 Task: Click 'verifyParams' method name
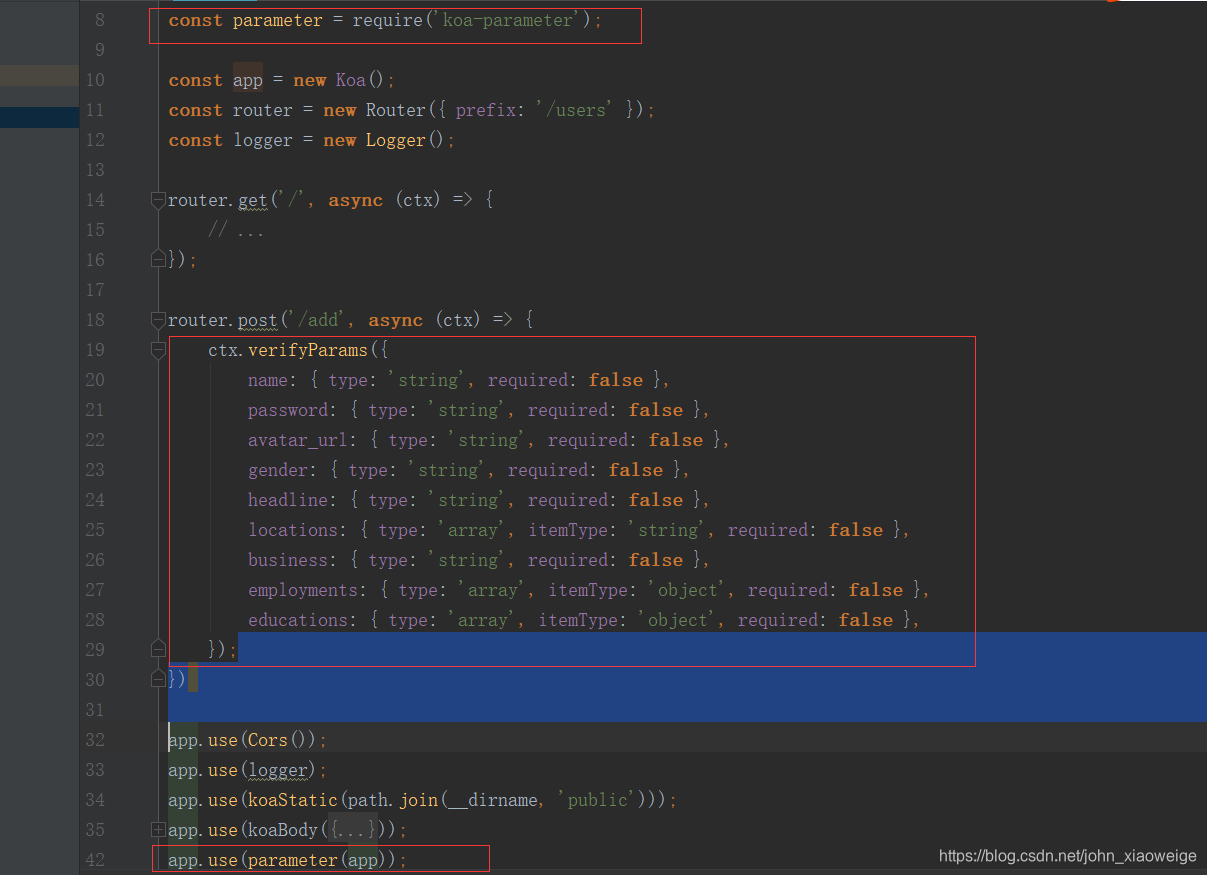coord(308,350)
